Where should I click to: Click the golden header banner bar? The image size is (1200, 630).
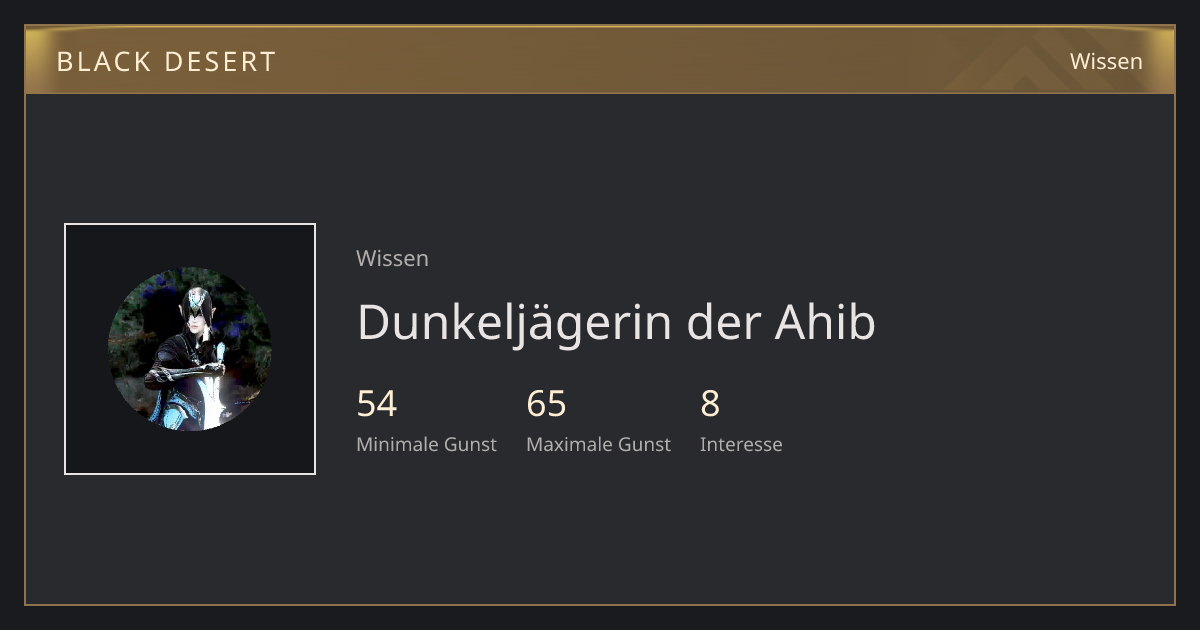point(600,60)
